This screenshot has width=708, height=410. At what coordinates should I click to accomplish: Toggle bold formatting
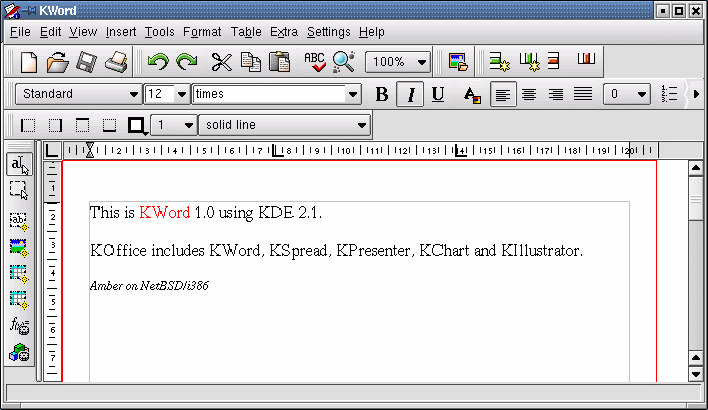click(x=382, y=94)
